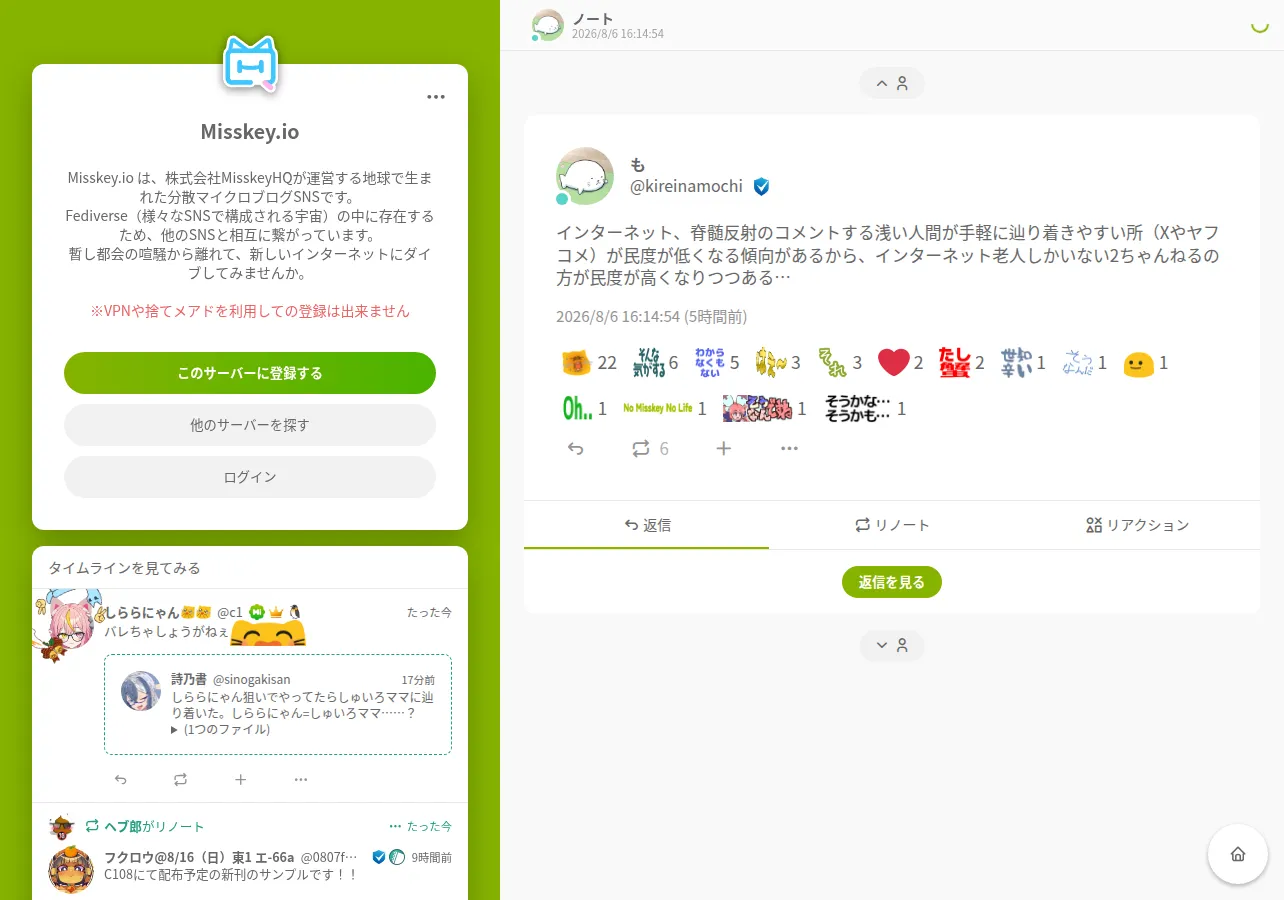Click renote icon on しららにゃん's timeline post
This screenshot has height=900, width=1284.
(181, 779)
